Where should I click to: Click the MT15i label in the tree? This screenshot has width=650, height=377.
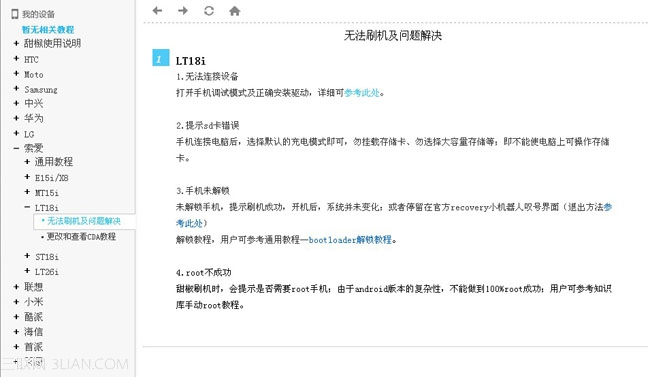47,193
